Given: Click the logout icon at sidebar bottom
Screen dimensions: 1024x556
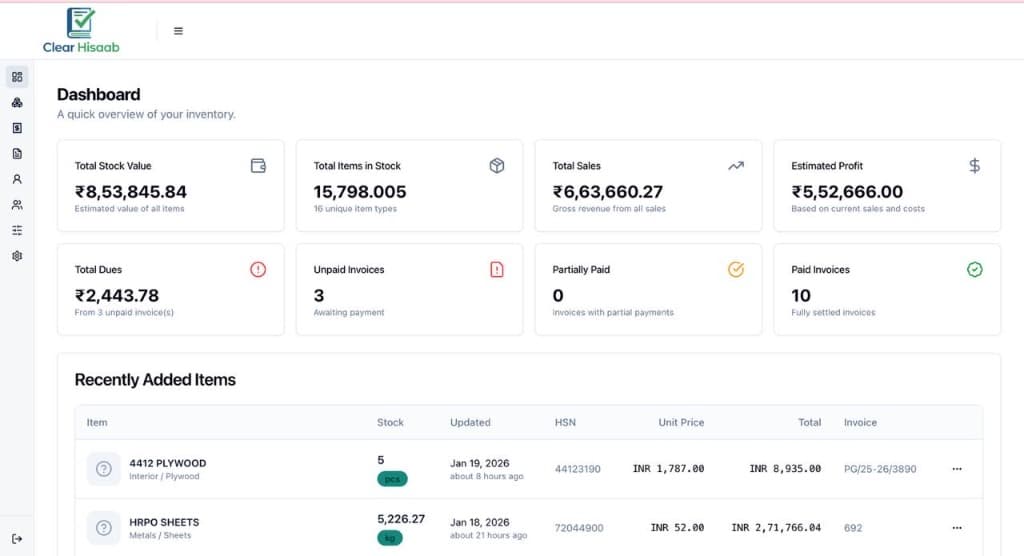Looking at the screenshot, I should [x=17, y=539].
